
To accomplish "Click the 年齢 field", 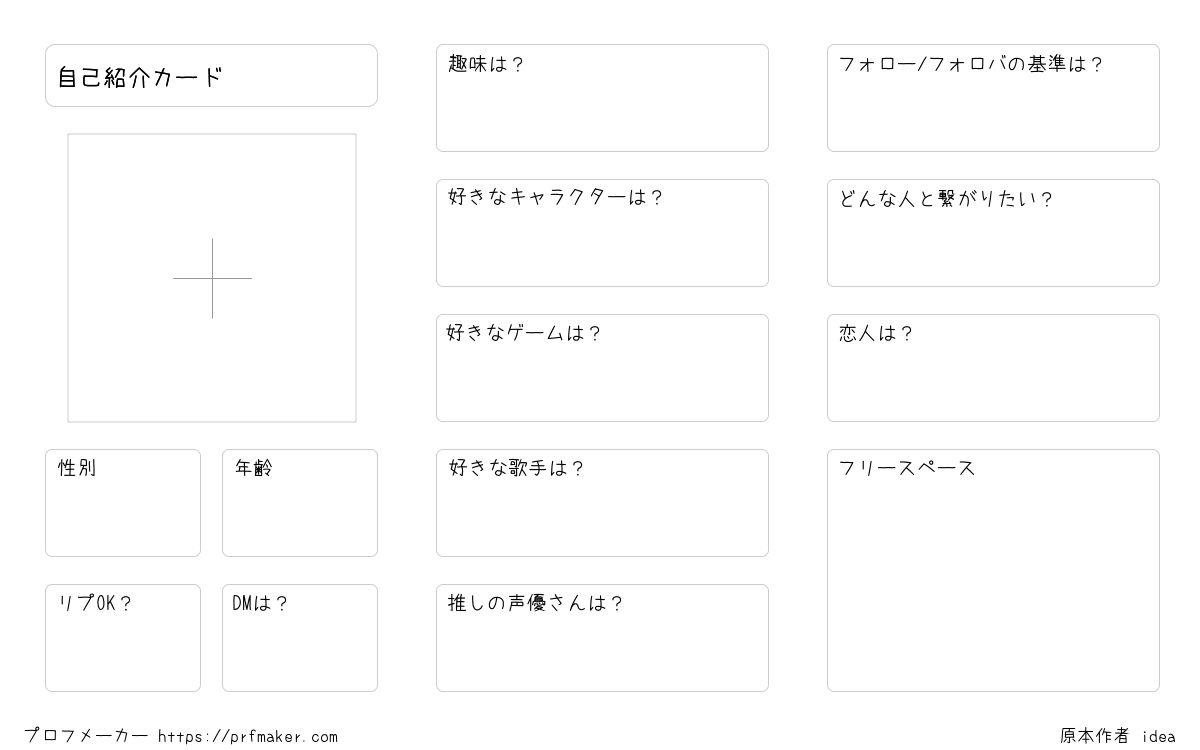I will 300,503.
